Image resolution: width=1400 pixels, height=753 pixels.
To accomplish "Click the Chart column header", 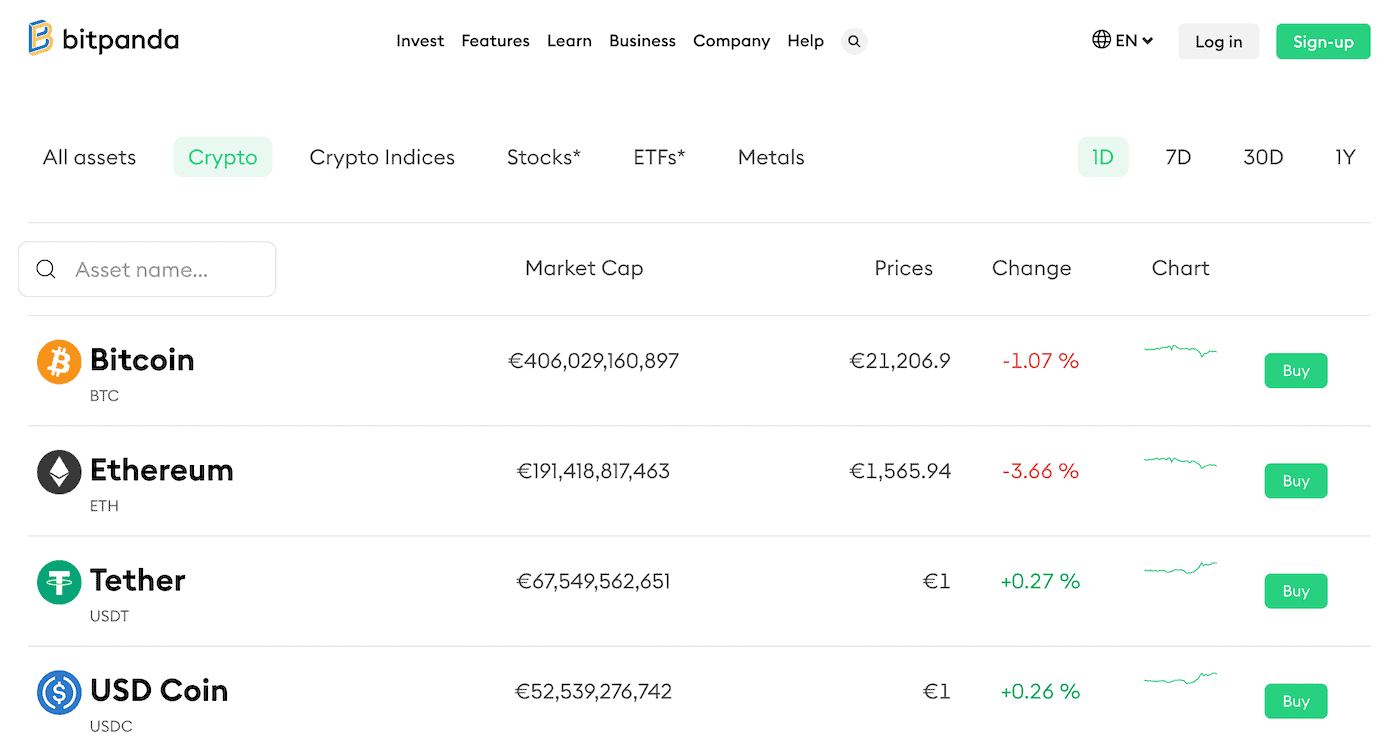I will (1180, 268).
